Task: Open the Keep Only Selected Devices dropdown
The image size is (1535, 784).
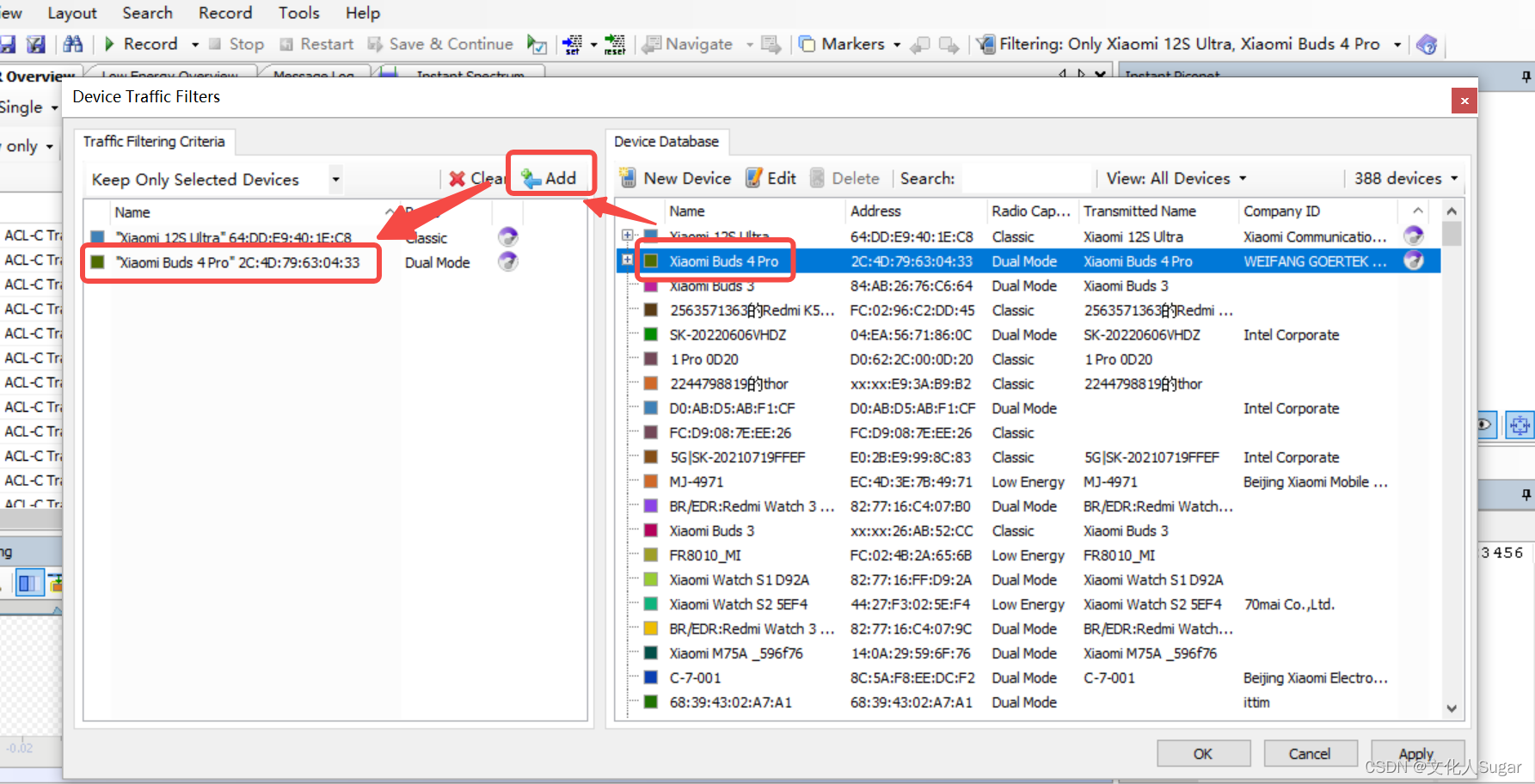Action: click(x=335, y=180)
